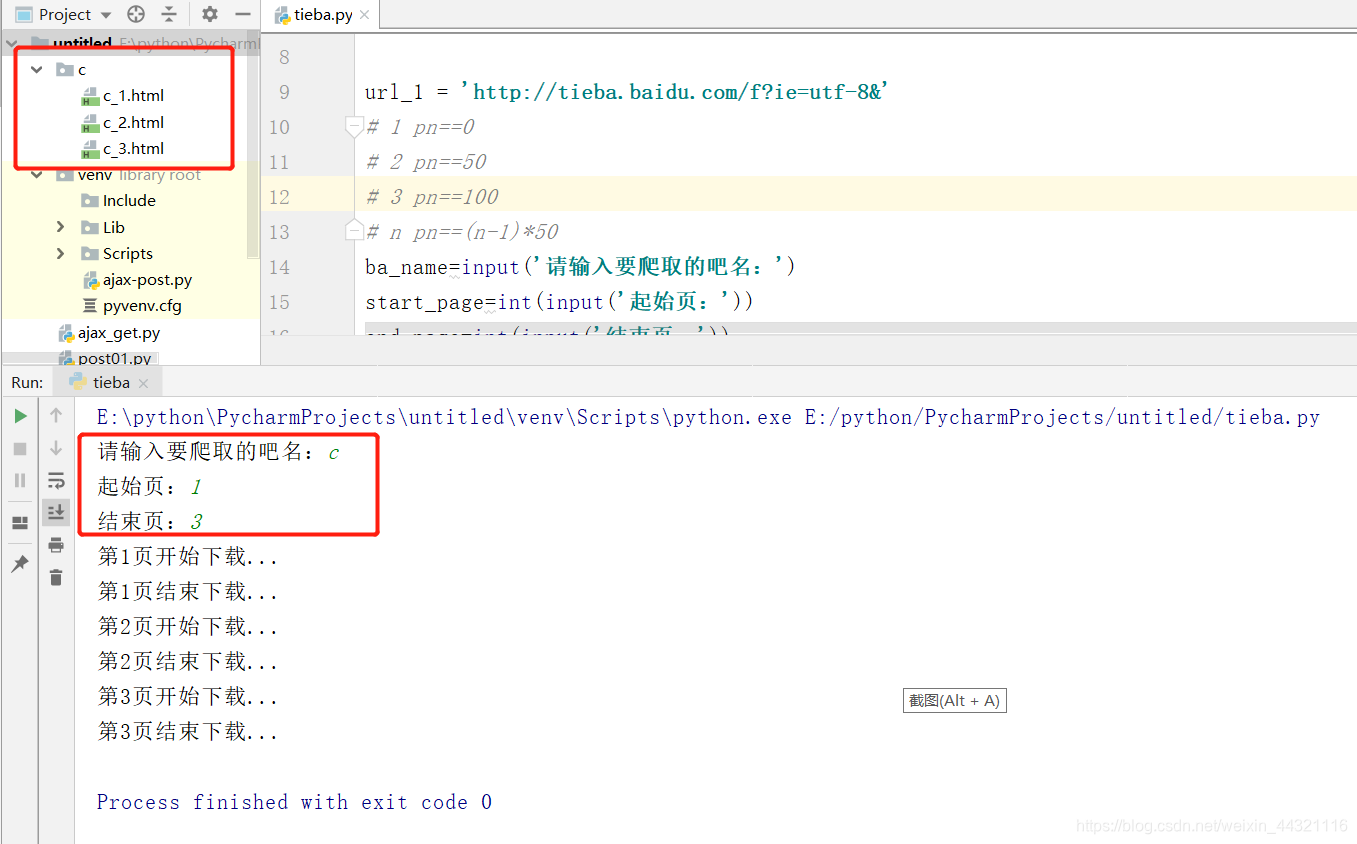
Task: Click the up stack trace arrow
Action: [56, 415]
